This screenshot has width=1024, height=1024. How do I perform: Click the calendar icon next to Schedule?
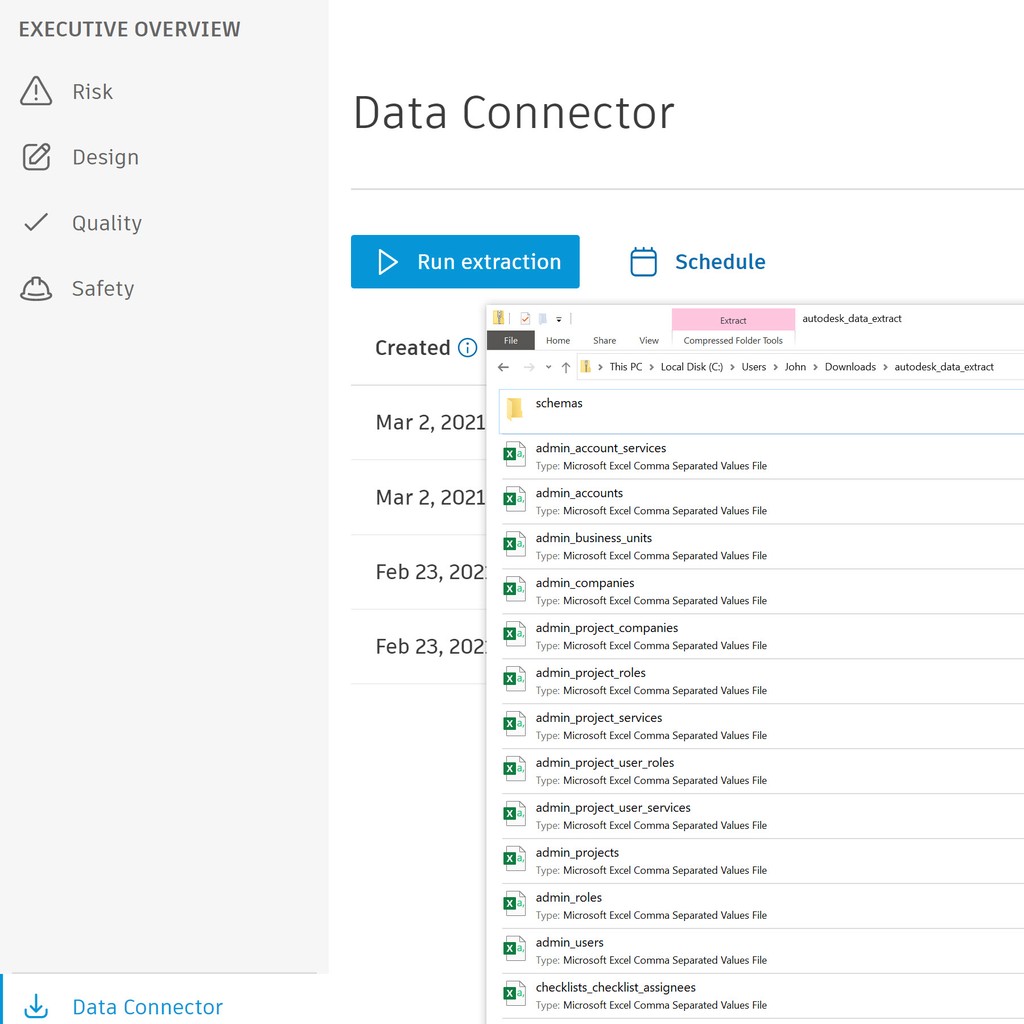646,261
